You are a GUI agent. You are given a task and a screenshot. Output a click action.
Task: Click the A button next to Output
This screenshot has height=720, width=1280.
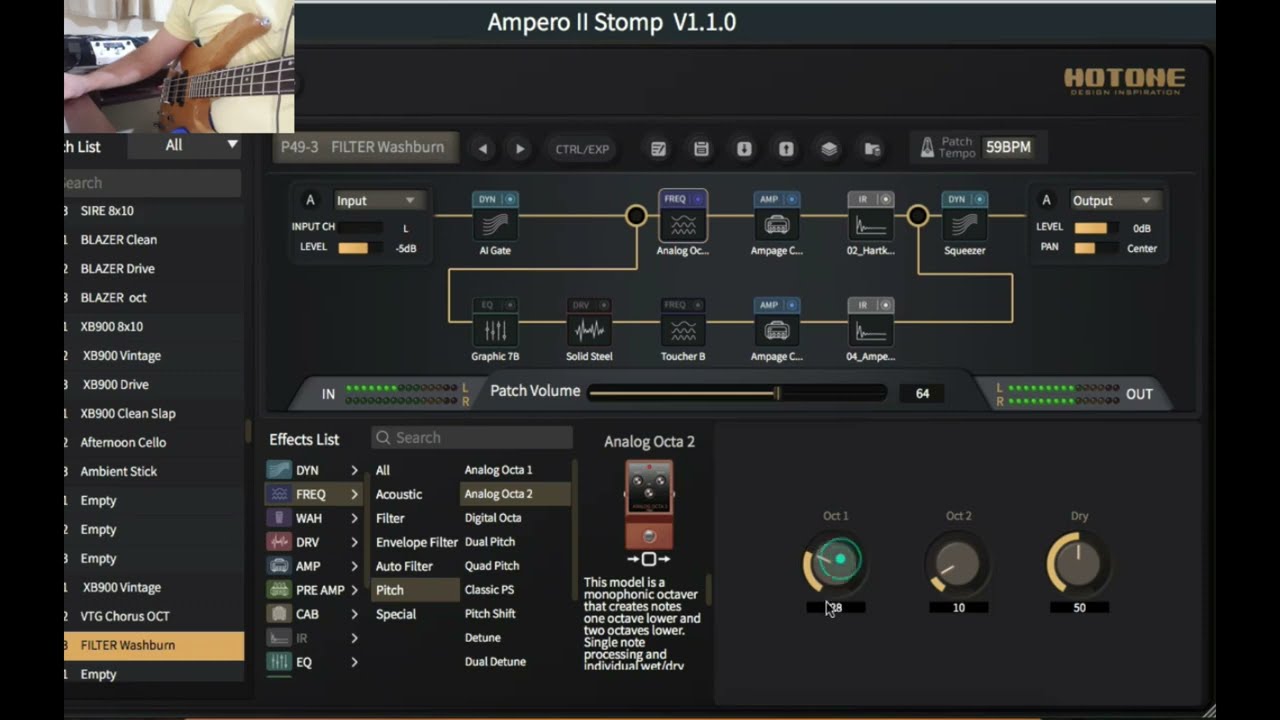pos(1047,200)
